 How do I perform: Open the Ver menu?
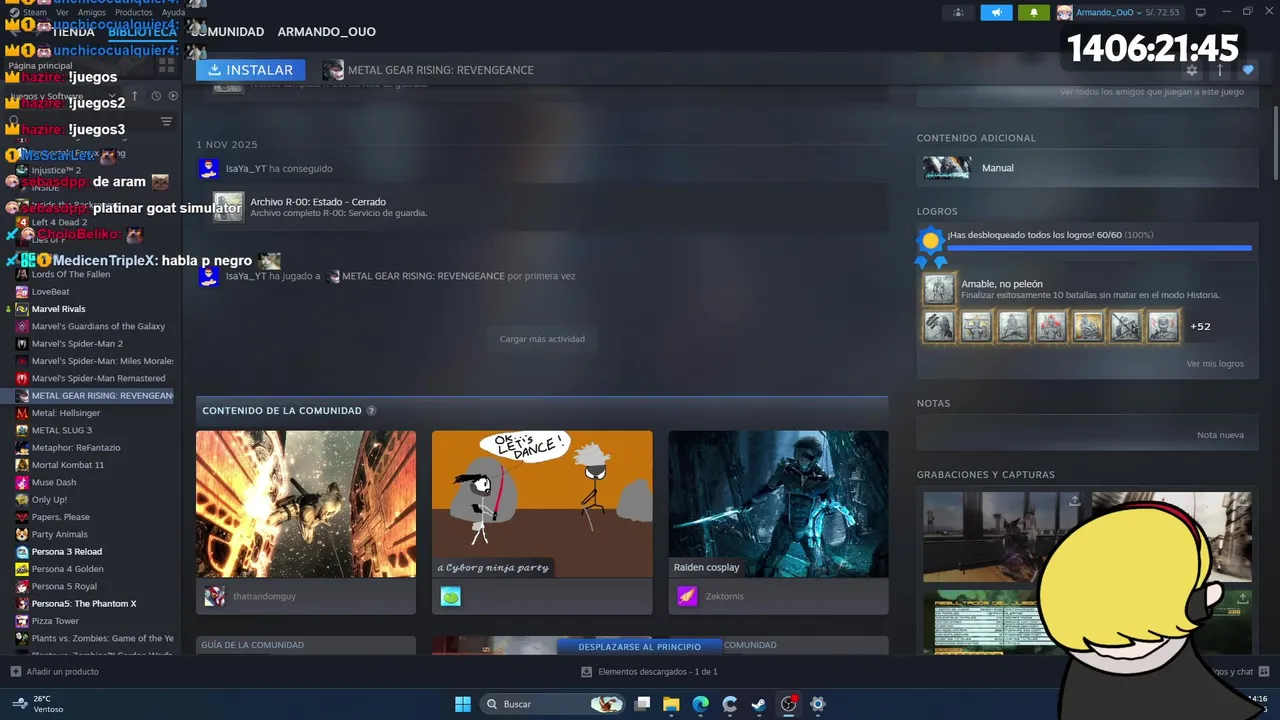[x=62, y=12]
